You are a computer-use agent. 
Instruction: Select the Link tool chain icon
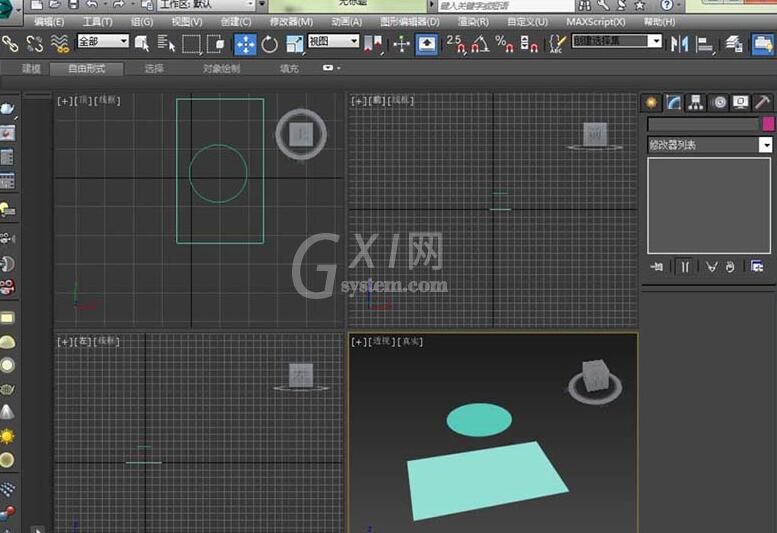click(10, 44)
